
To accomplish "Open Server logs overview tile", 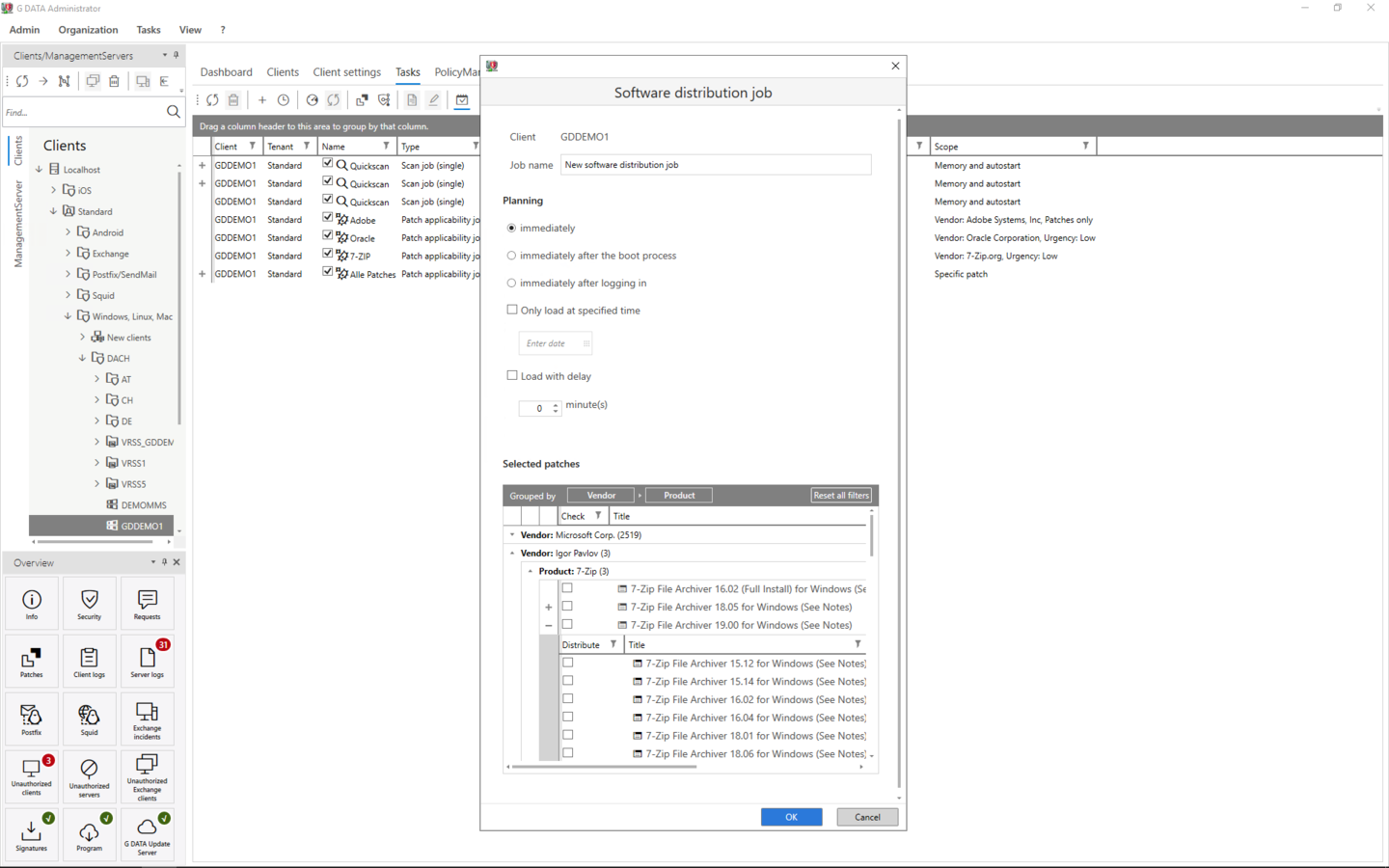I will (x=147, y=662).
